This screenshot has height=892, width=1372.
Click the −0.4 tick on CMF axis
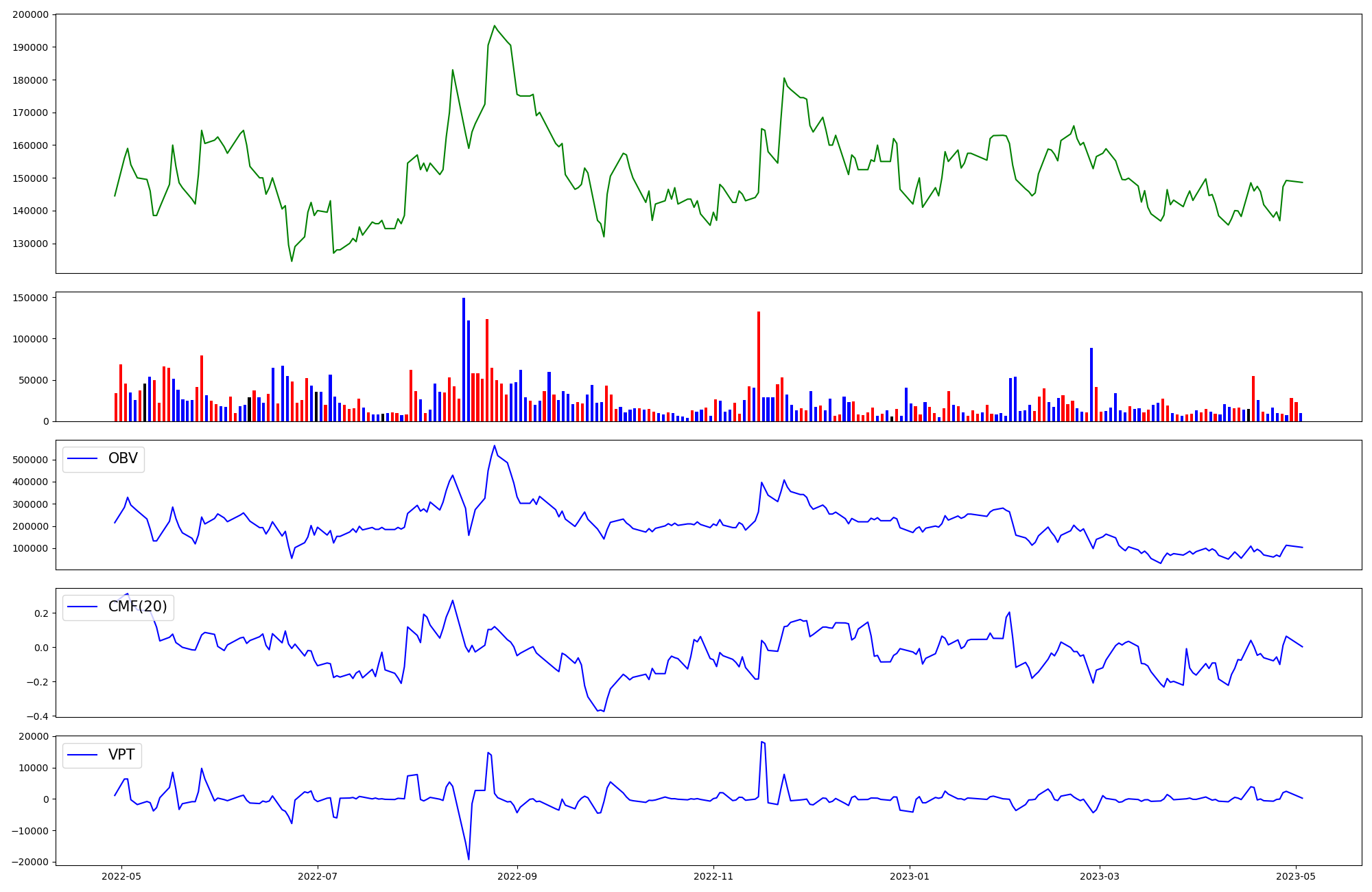(x=37, y=716)
